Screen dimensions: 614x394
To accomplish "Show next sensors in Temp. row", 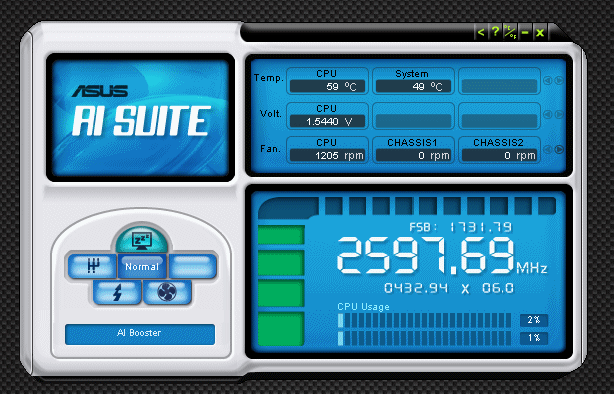I will coord(559,80).
